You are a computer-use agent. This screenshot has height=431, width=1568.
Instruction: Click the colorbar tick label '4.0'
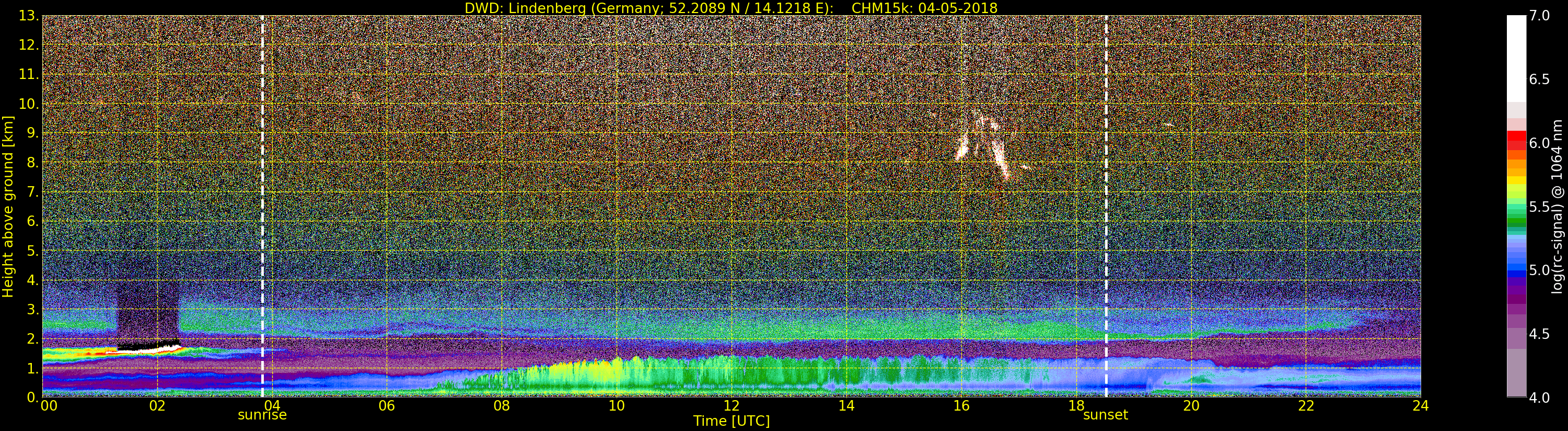[x=1539, y=398]
